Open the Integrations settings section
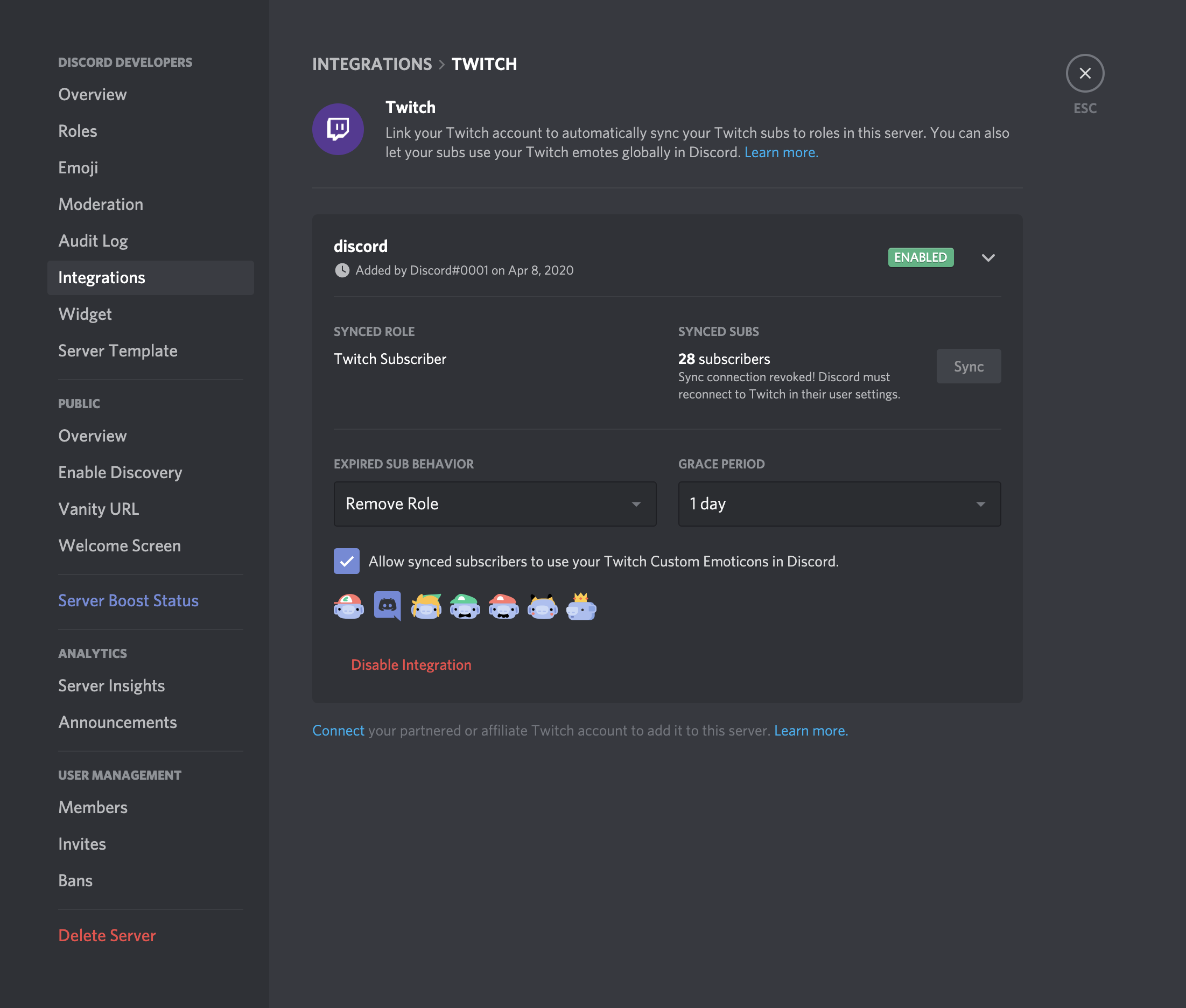Screen dimensions: 1186x1008 point(101,278)
